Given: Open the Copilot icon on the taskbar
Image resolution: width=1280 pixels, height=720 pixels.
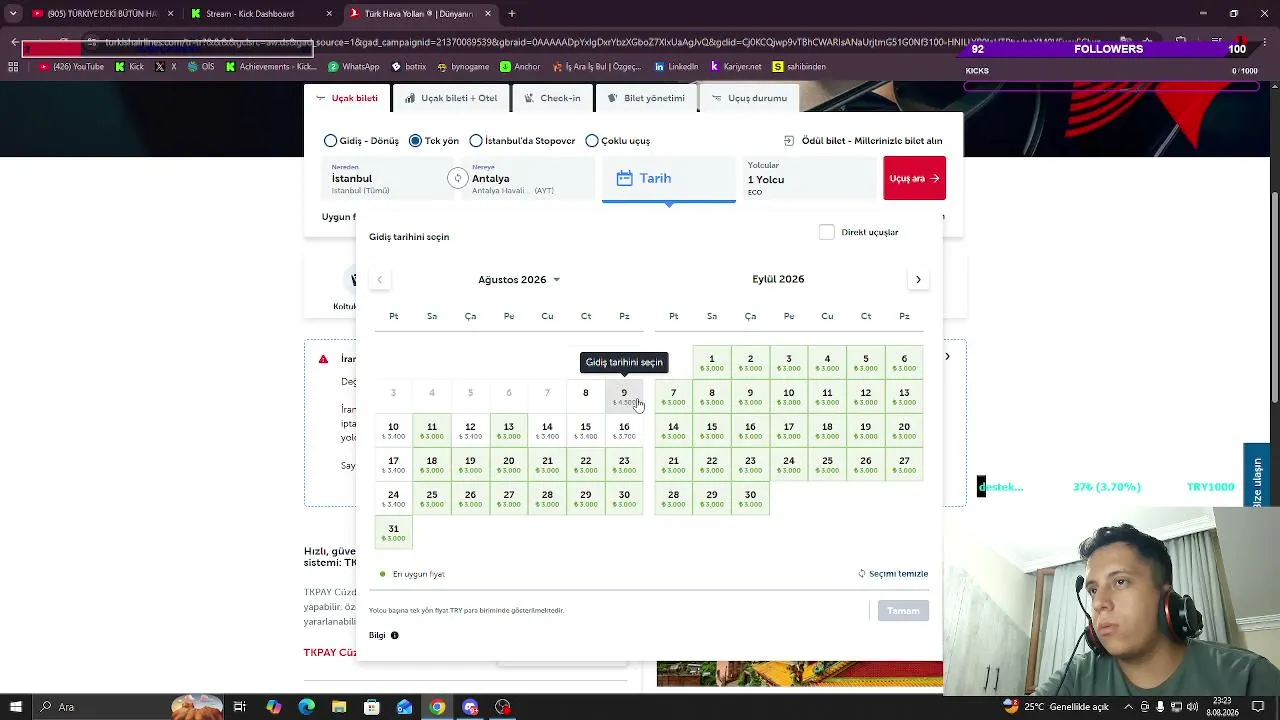Looking at the screenshot, I should [274, 707].
